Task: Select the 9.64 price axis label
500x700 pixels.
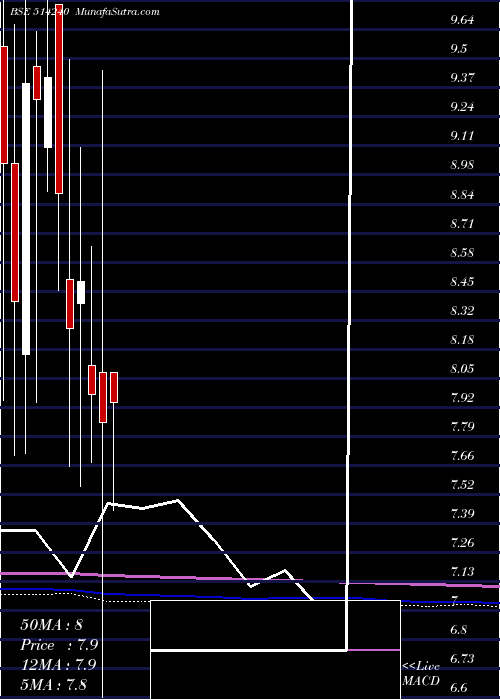Action: 462,20
